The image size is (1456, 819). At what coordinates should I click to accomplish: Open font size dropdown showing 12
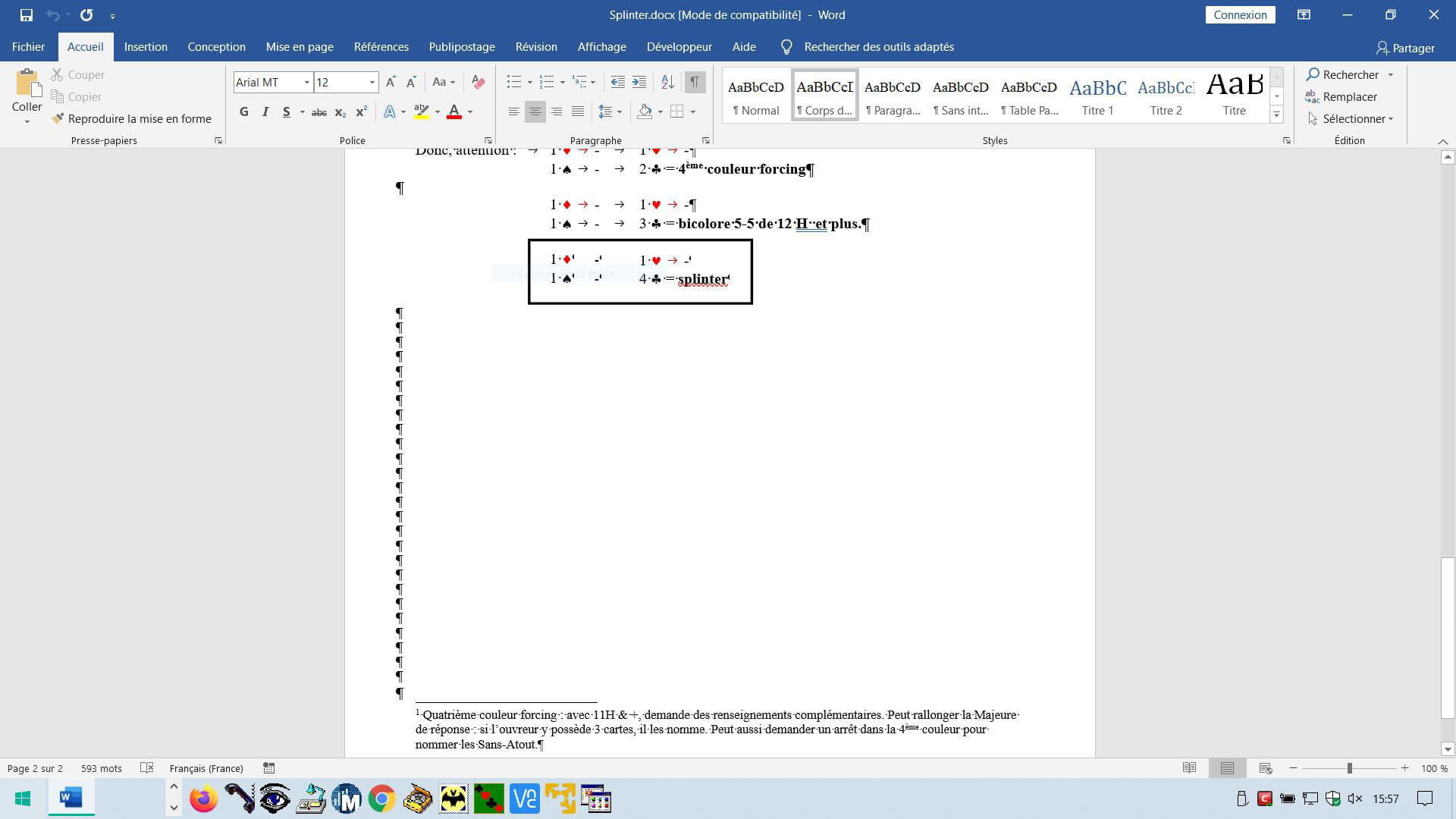pos(372,82)
